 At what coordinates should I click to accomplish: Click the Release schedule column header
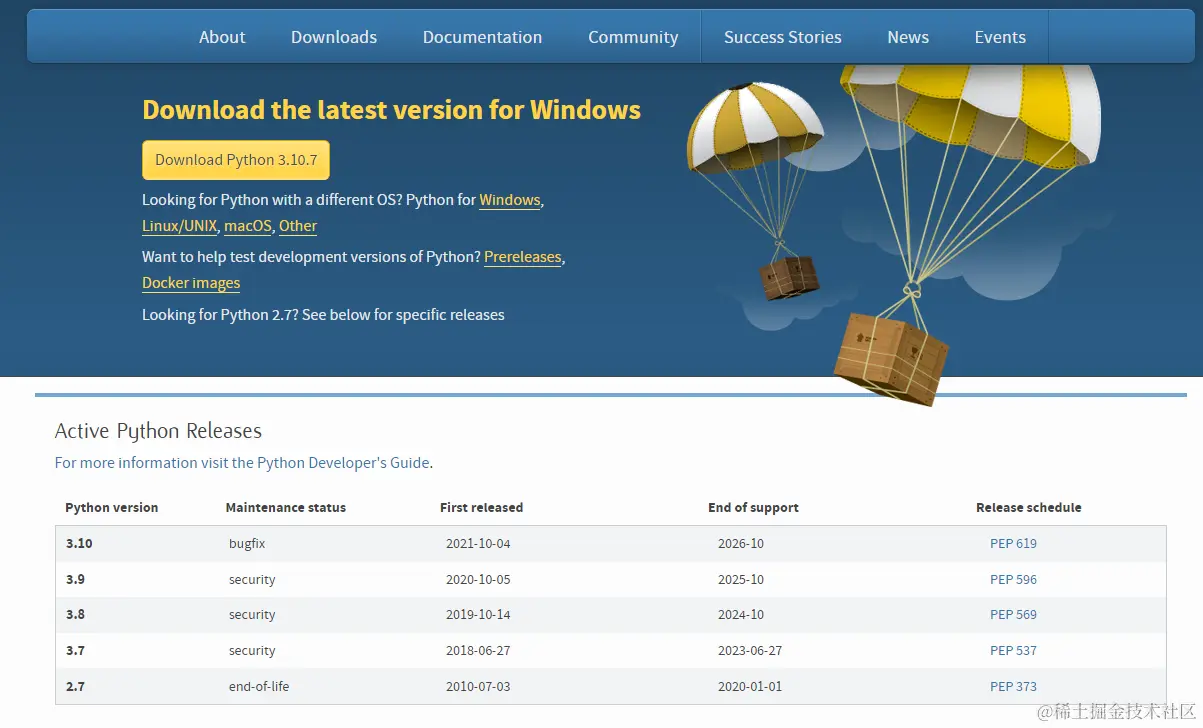click(x=1029, y=508)
